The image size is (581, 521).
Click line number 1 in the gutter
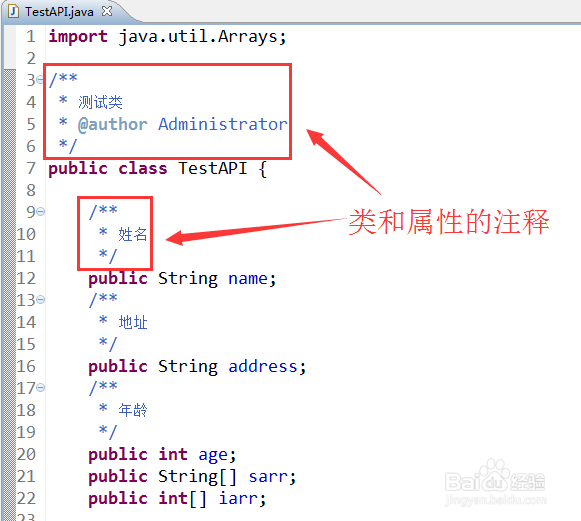click(x=31, y=37)
